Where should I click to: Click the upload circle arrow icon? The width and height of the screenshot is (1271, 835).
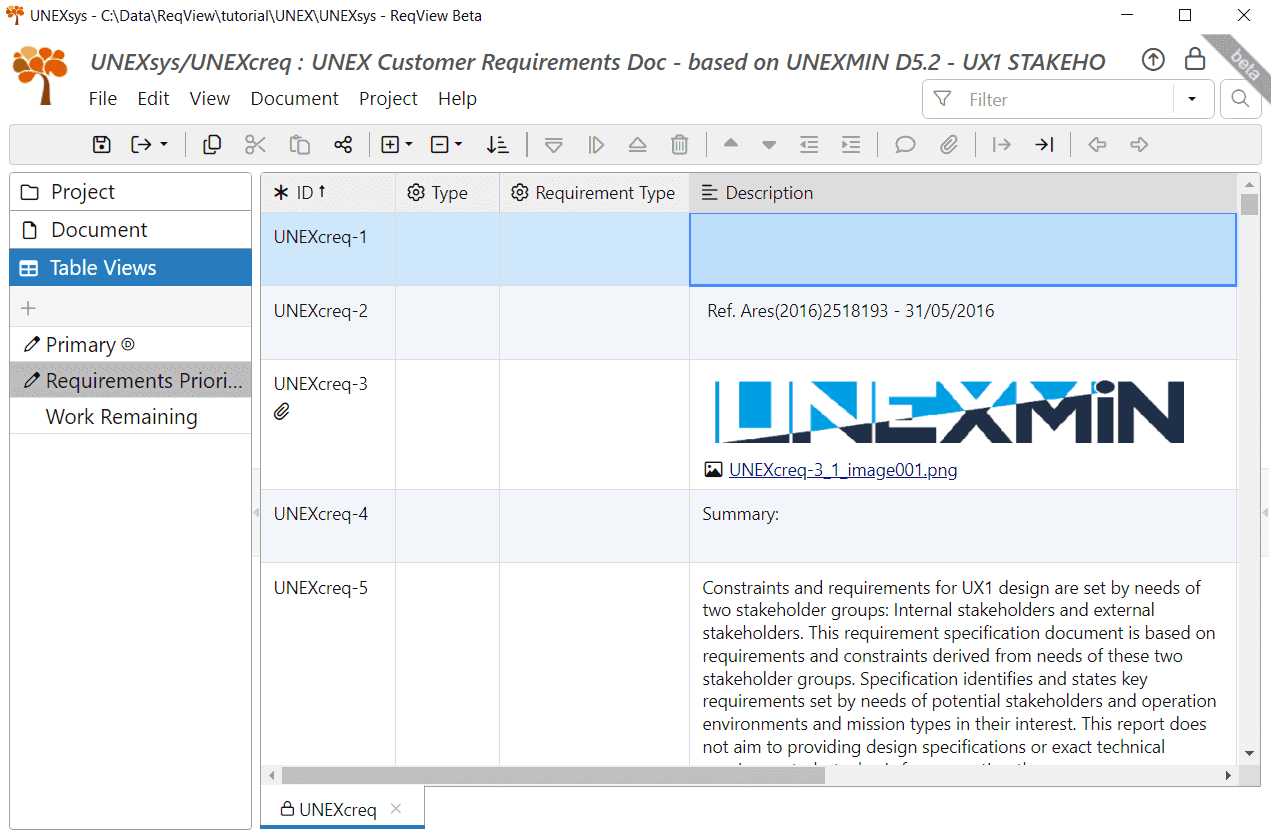coord(1153,60)
